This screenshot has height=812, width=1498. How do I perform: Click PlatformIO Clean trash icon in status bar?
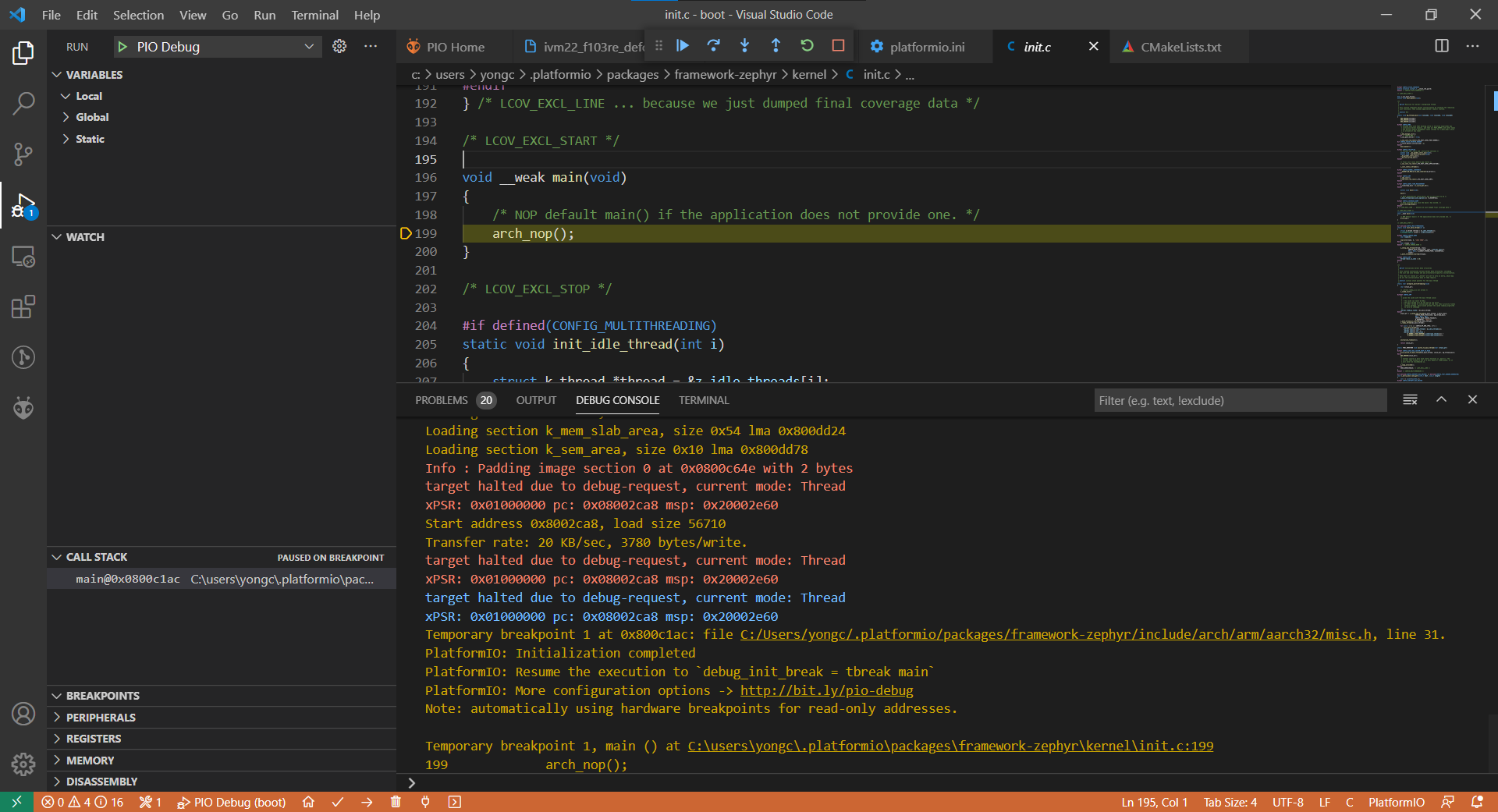coord(396,802)
